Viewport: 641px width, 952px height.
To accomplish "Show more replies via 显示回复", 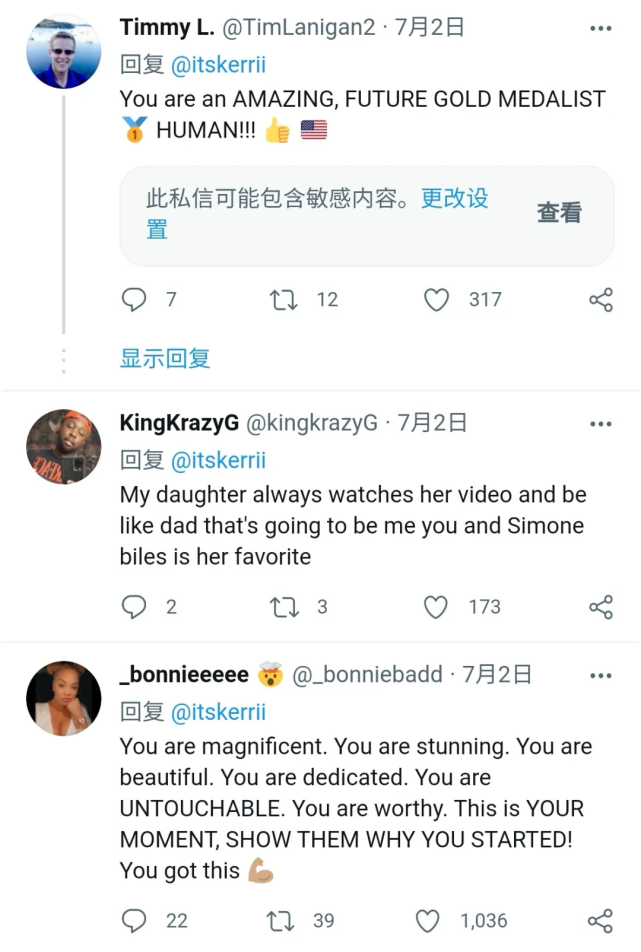I will [164, 357].
